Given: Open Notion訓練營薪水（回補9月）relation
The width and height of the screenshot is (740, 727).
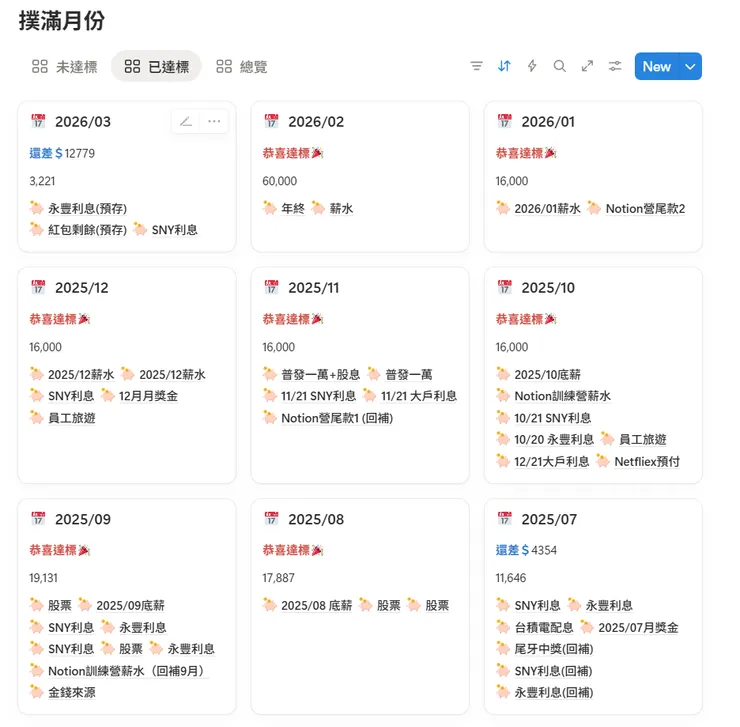Looking at the screenshot, I should 127,671.
